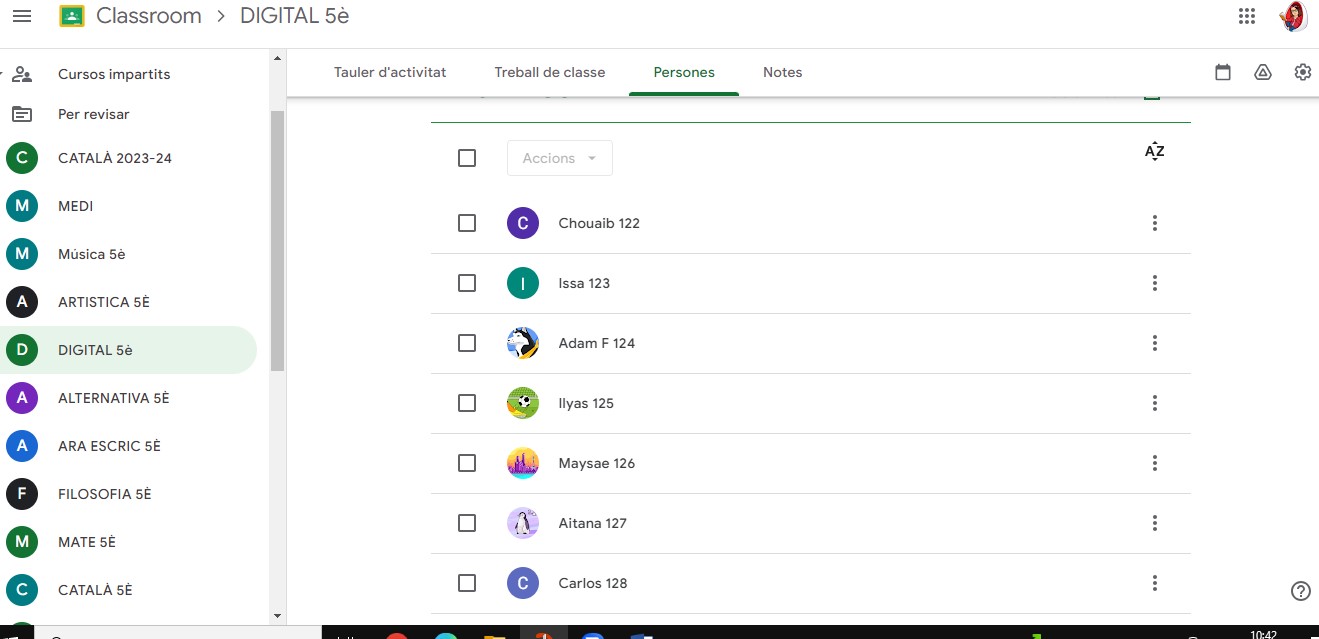Open the Accions dropdown

pyautogui.click(x=559, y=157)
